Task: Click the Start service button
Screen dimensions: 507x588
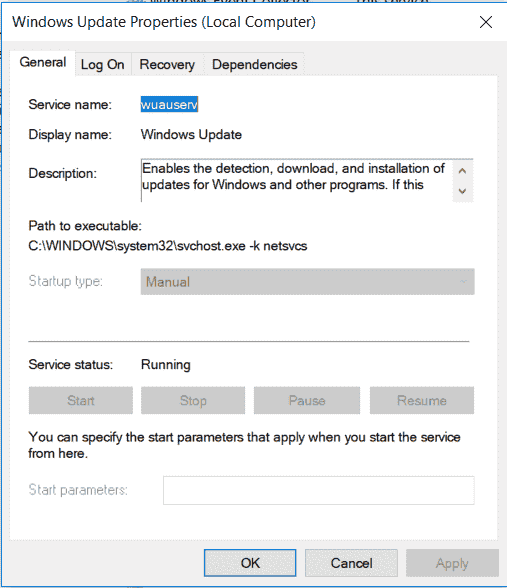Action: 81,400
